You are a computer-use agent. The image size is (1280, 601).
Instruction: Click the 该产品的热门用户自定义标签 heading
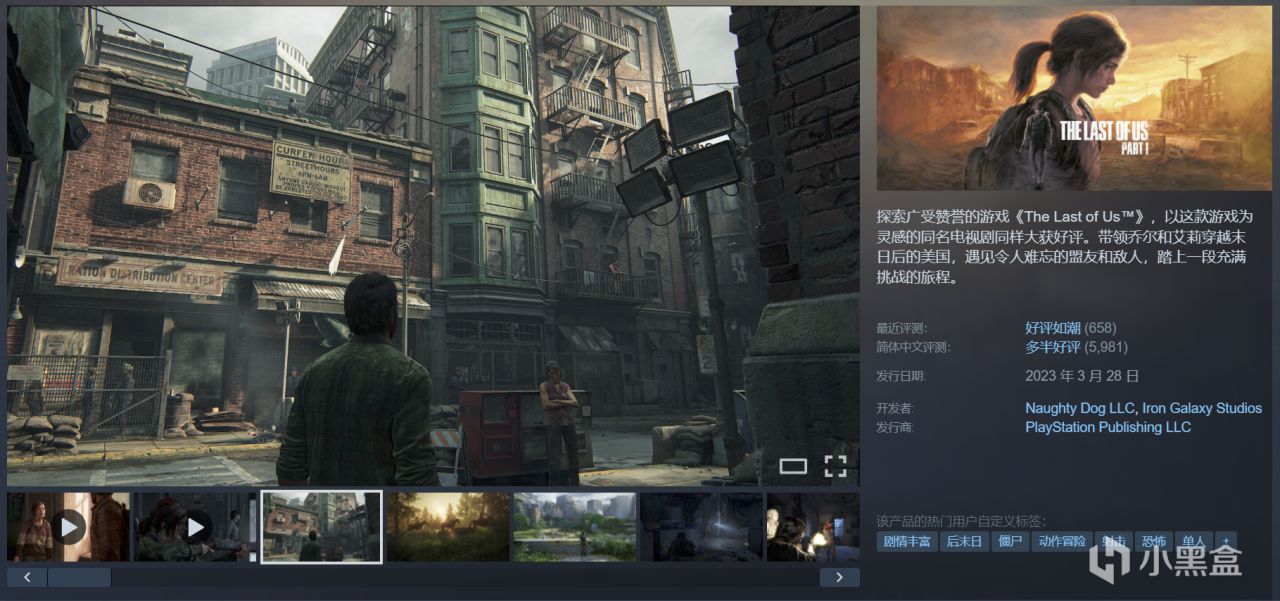pyautogui.click(x=961, y=521)
